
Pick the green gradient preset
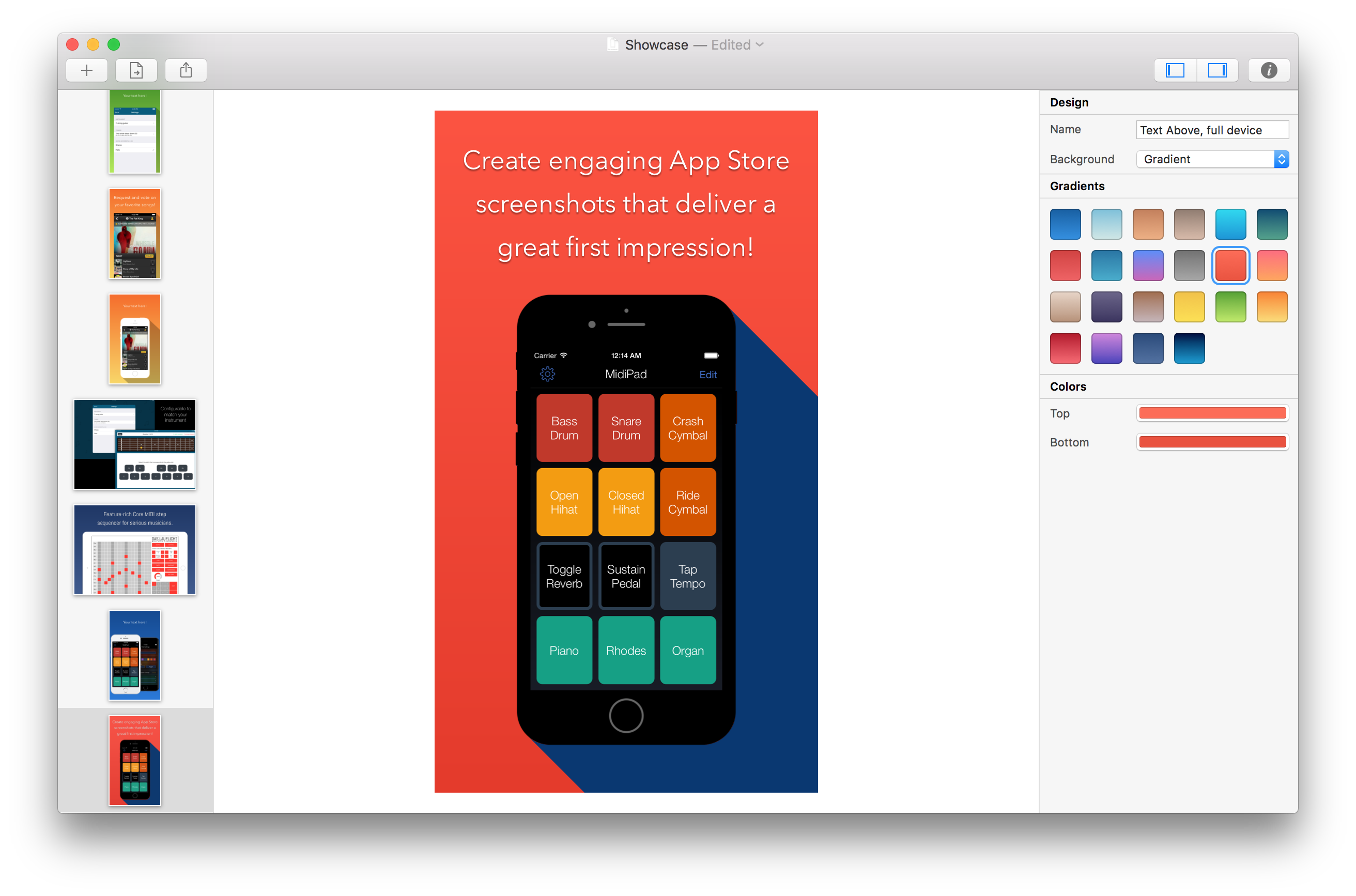1230,306
